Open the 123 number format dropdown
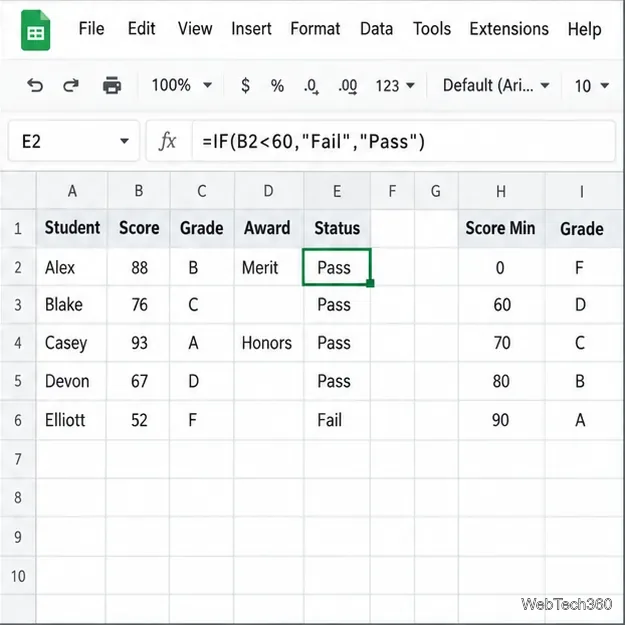Screen dimensions: 625x625 pos(395,85)
